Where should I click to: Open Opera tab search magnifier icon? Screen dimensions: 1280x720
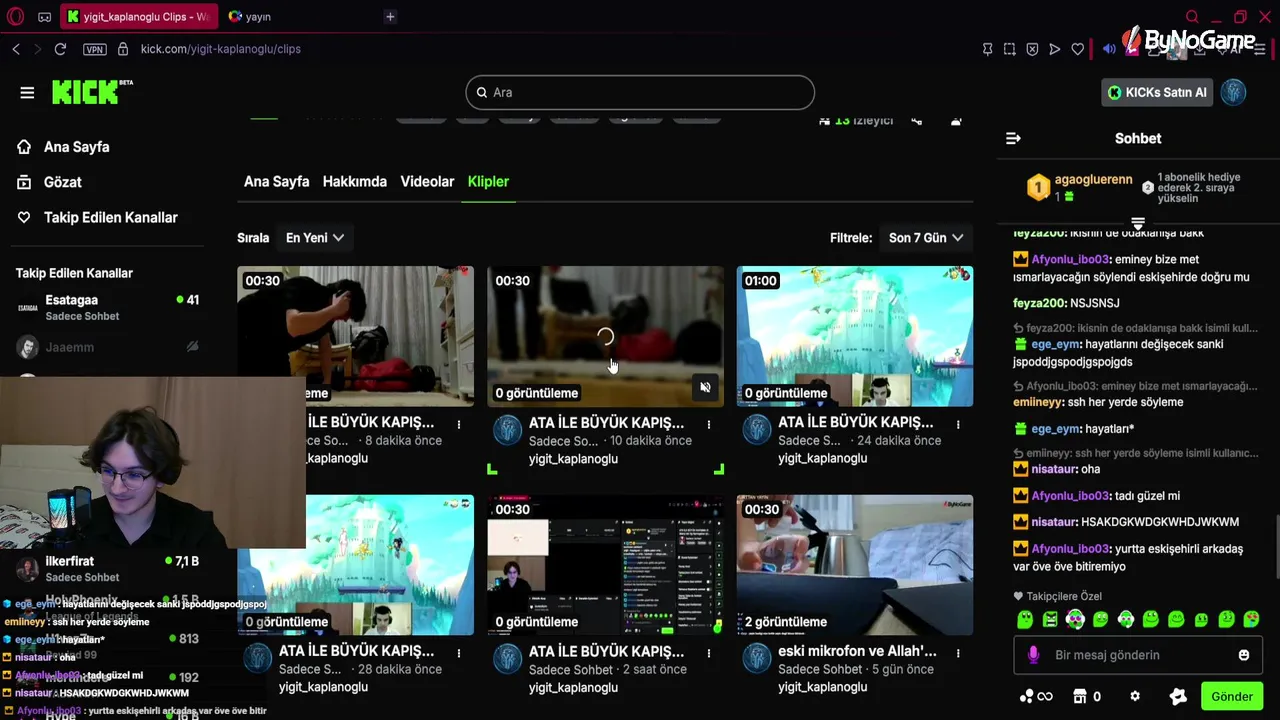click(1191, 17)
